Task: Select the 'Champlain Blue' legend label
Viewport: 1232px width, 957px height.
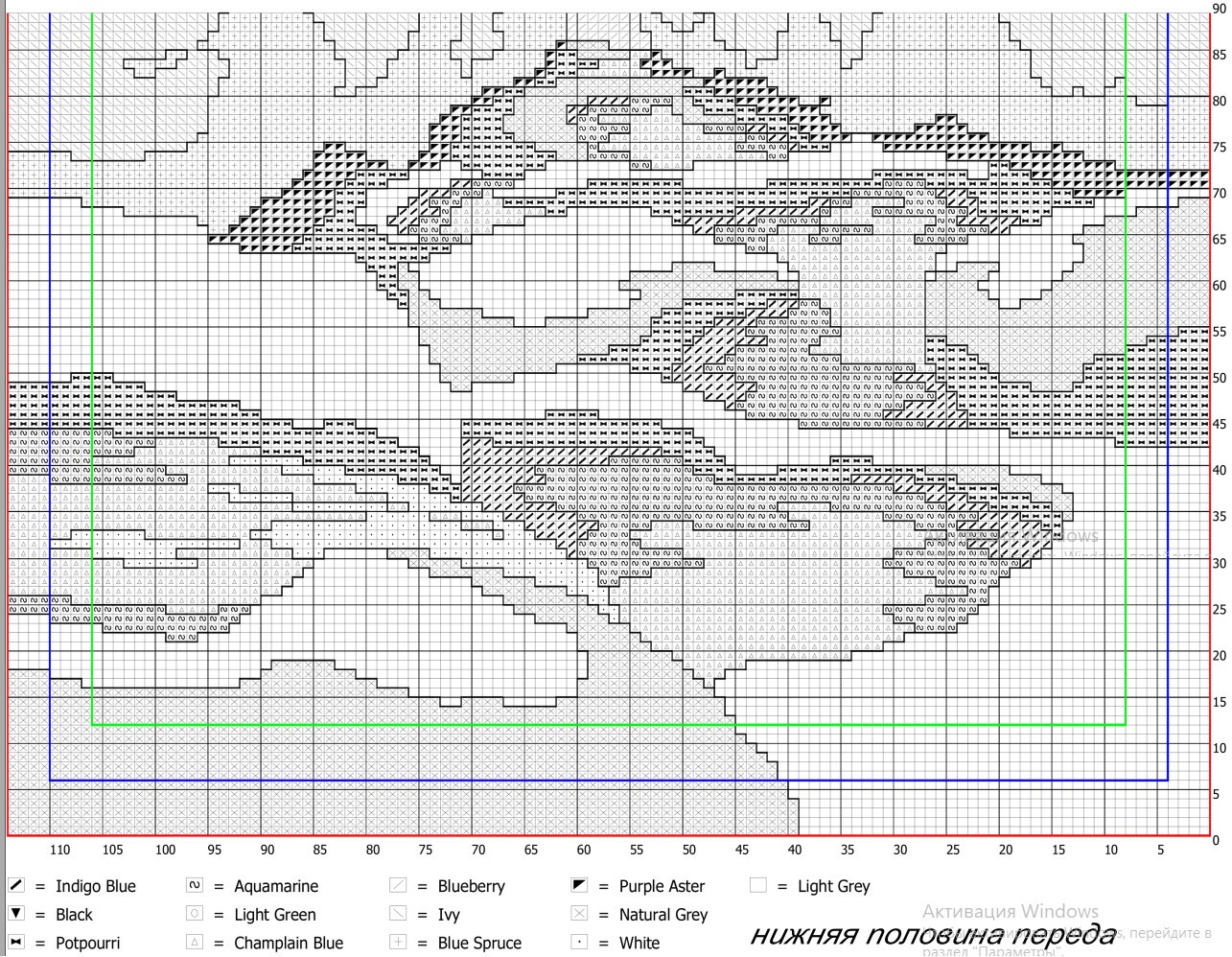Action: coord(289,944)
